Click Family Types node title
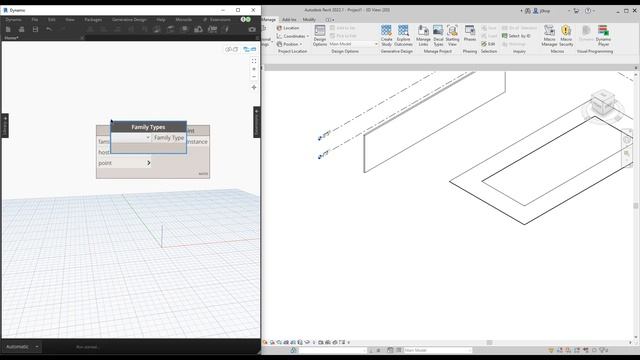 click(148, 127)
